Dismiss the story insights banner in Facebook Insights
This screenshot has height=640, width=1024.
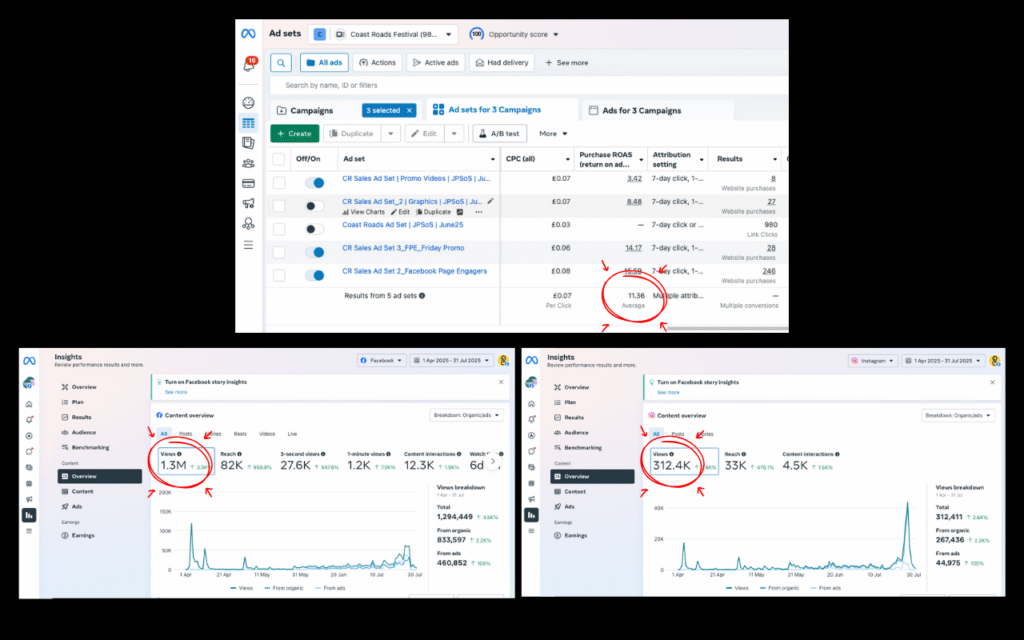pyautogui.click(x=501, y=382)
